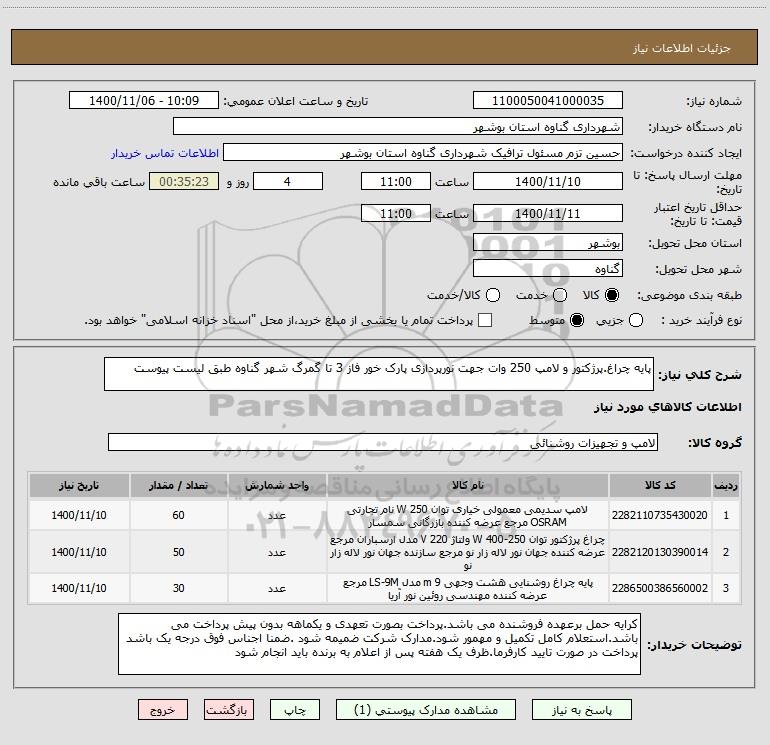Focus the شماره نیاز field 1100050041000035
Viewport: 770px width, 745px height.
(548, 101)
